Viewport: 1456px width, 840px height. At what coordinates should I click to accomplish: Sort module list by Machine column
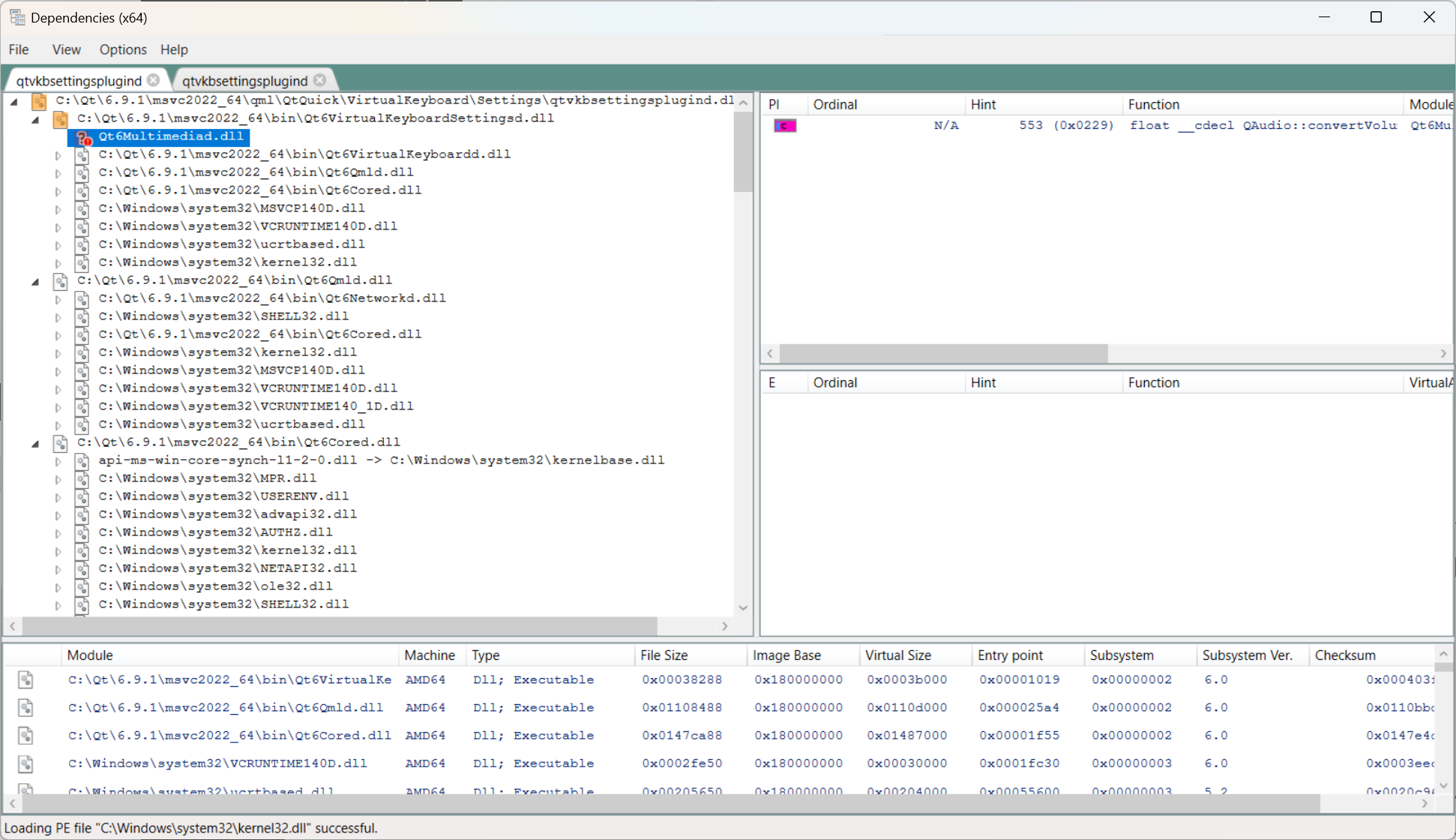pyautogui.click(x=432, y=655)
